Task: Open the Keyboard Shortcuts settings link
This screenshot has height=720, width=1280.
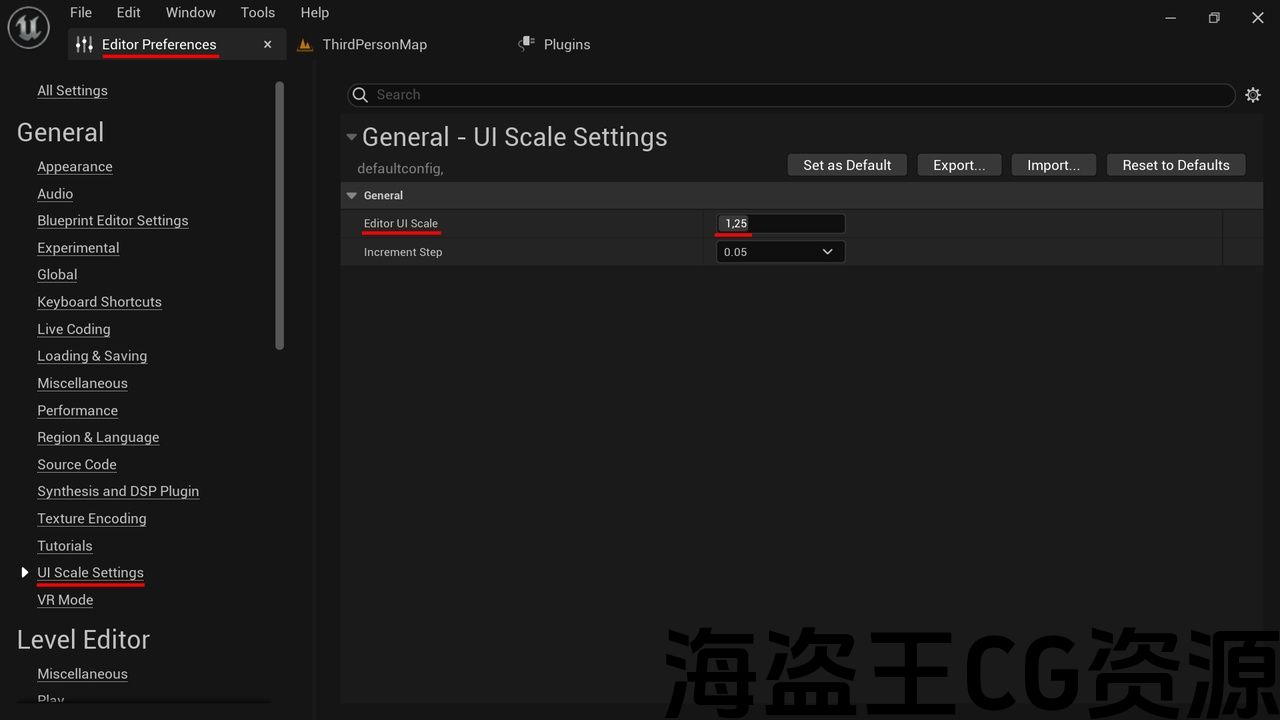Action: (x=99, y=302)
